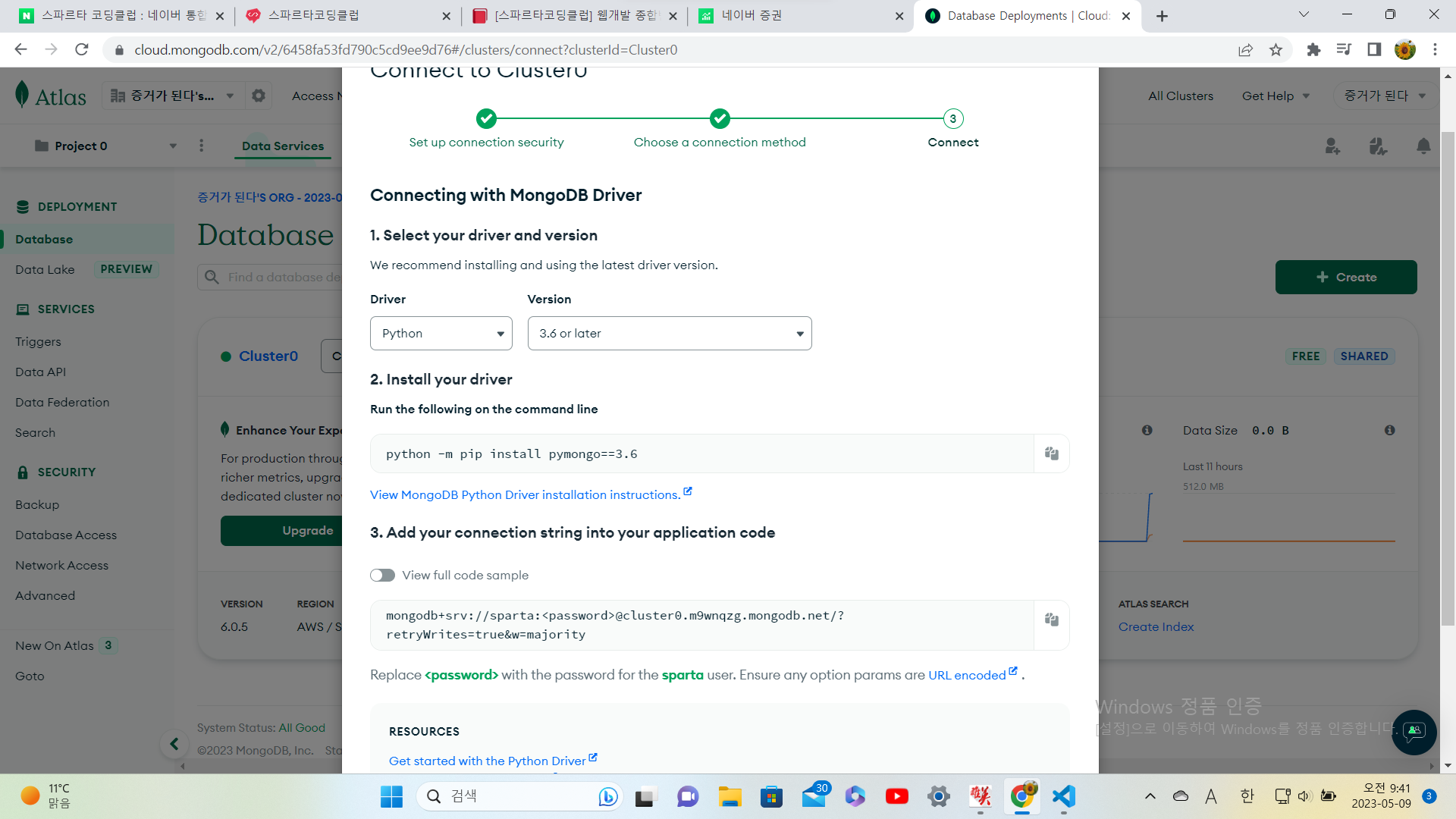The height and width of the screenshot is (819, 1456).
Task: Open the Cluster0 cluster link
Action: (268, 356)
